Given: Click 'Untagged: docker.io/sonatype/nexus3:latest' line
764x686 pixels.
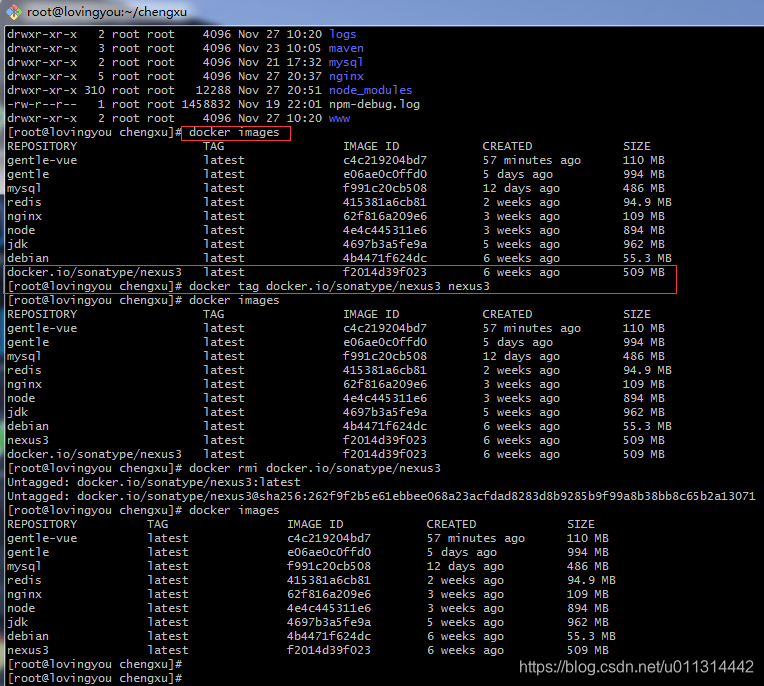Looking at the screenshot, I should 154,482.
